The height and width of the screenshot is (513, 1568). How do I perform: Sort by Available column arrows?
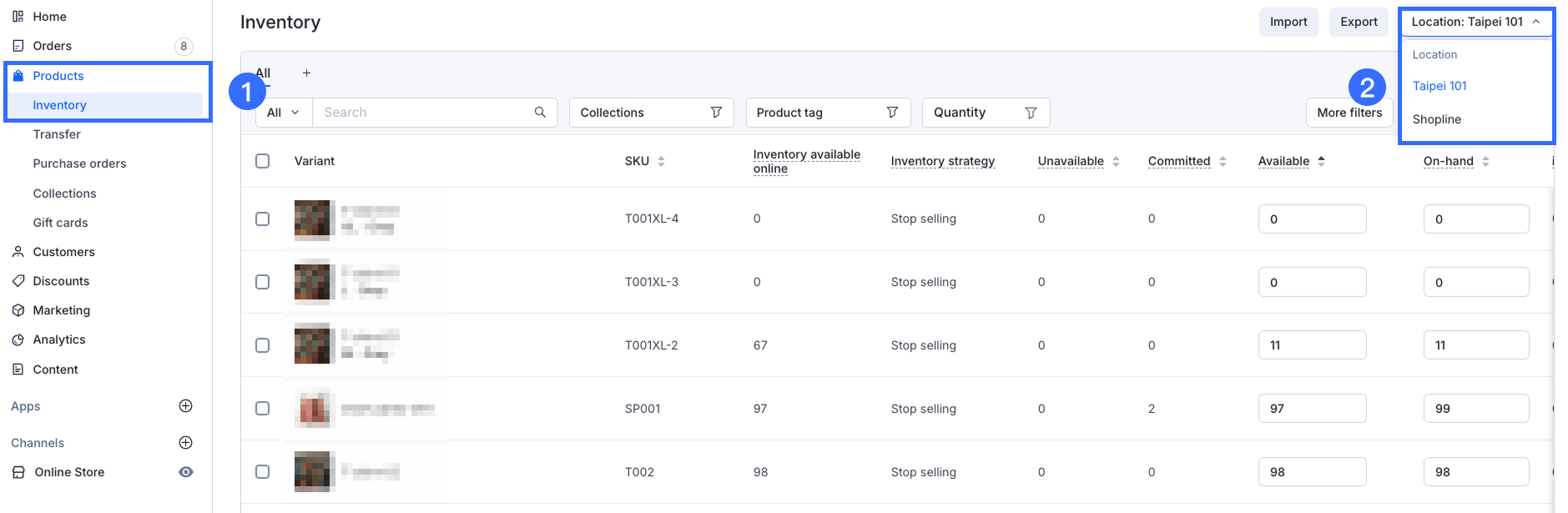pyautogui.click(x=1321, y=162)
